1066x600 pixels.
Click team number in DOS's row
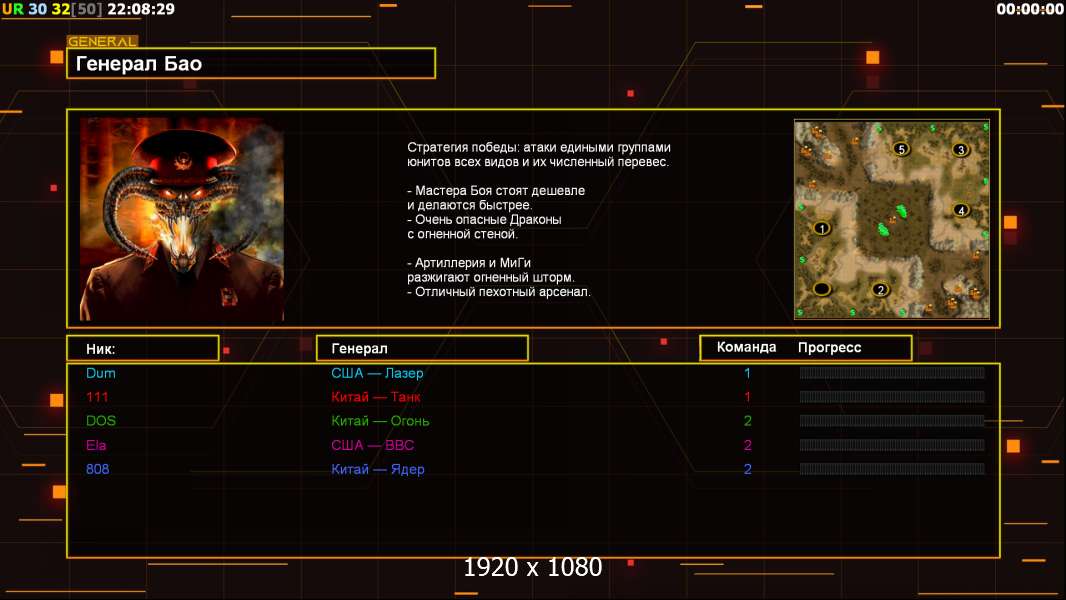(747, 421)
